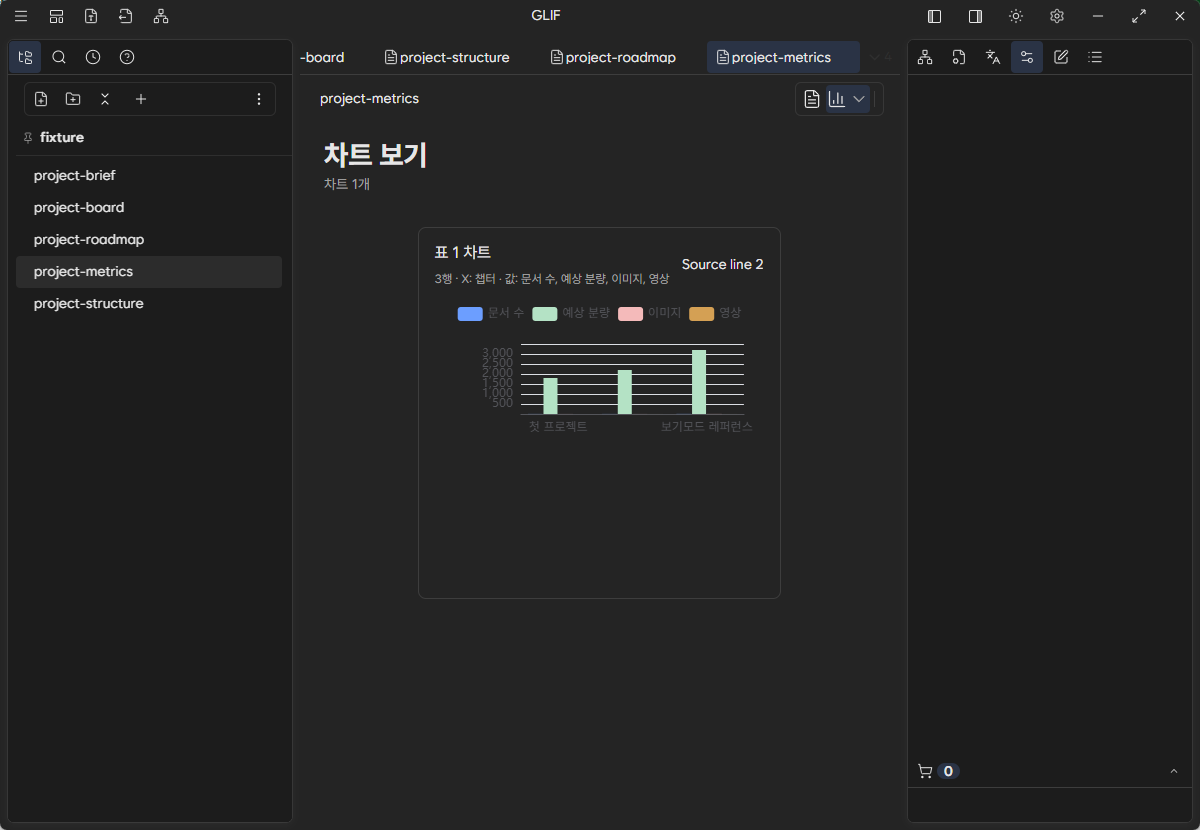Screen dimensions: 1200x830
Task: Click the file with left arrow icon
Action: (x=126, y=16)
